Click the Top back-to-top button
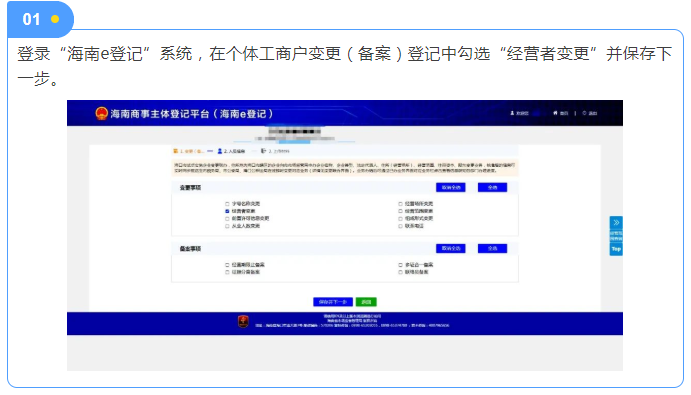This screenshot has height=395, width=691. click(616, 249)
